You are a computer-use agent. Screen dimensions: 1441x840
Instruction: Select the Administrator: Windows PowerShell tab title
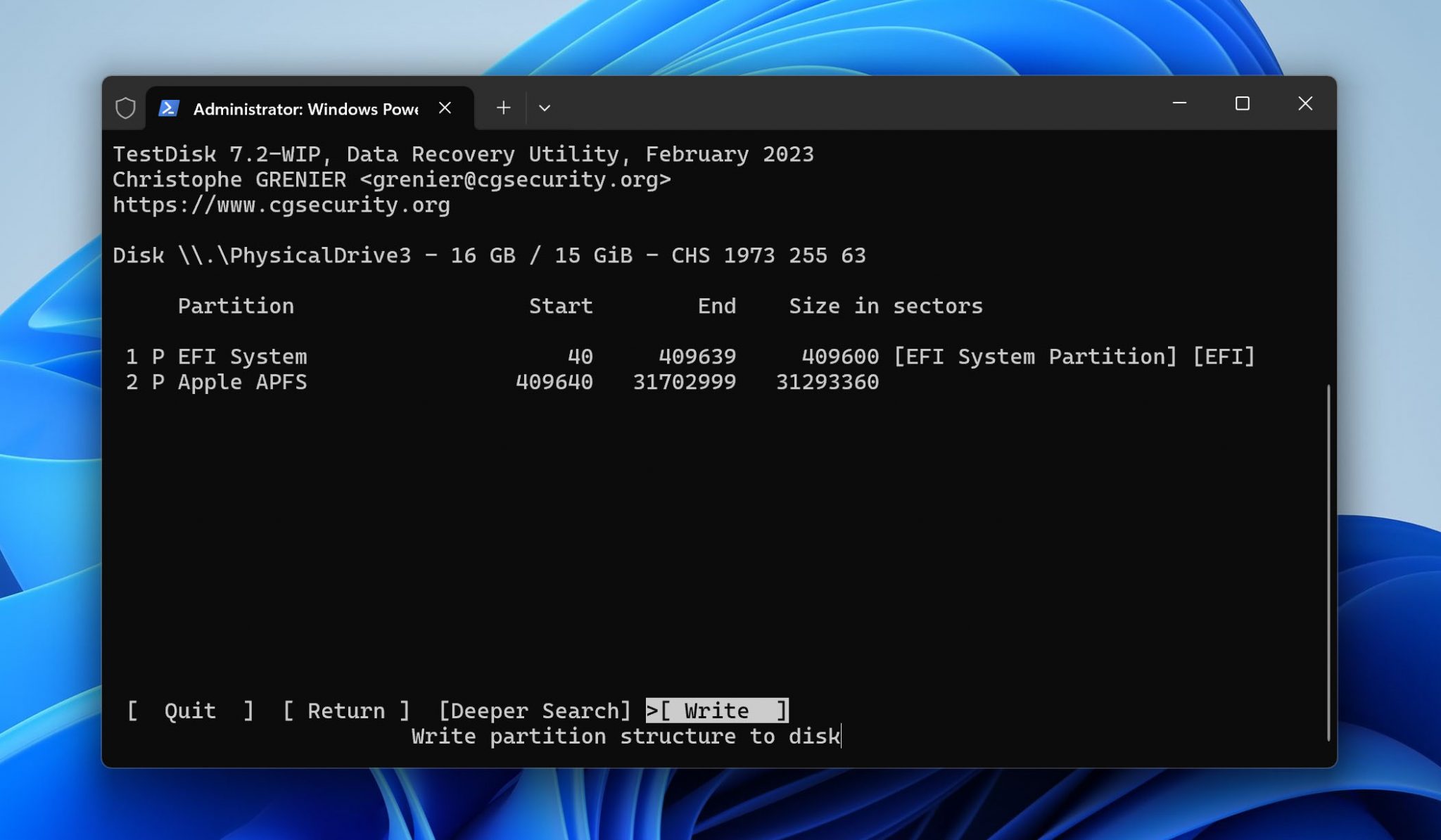(305, 109)
